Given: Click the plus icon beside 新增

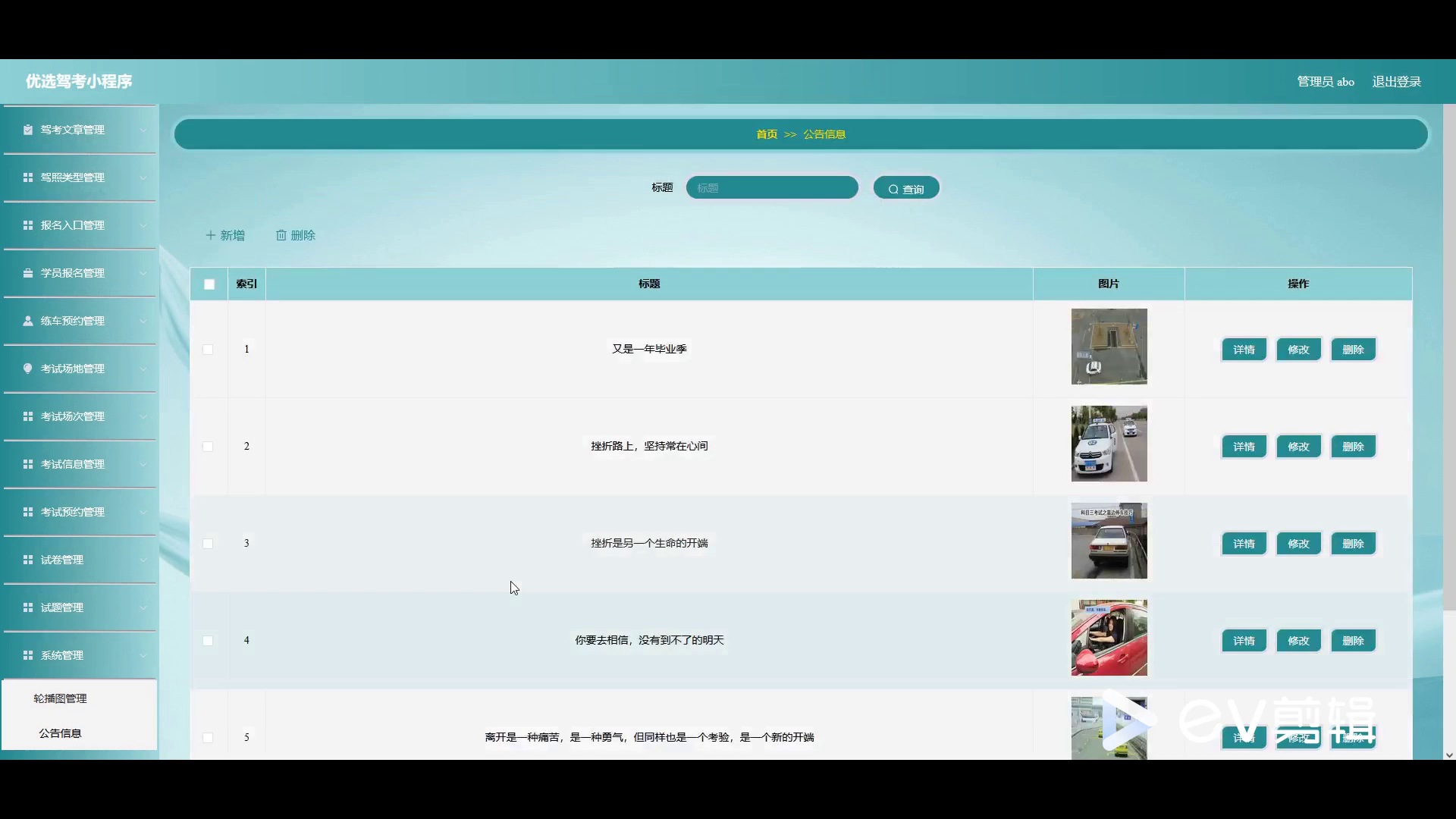Looking at the screenshot, I should pos(211,235).
